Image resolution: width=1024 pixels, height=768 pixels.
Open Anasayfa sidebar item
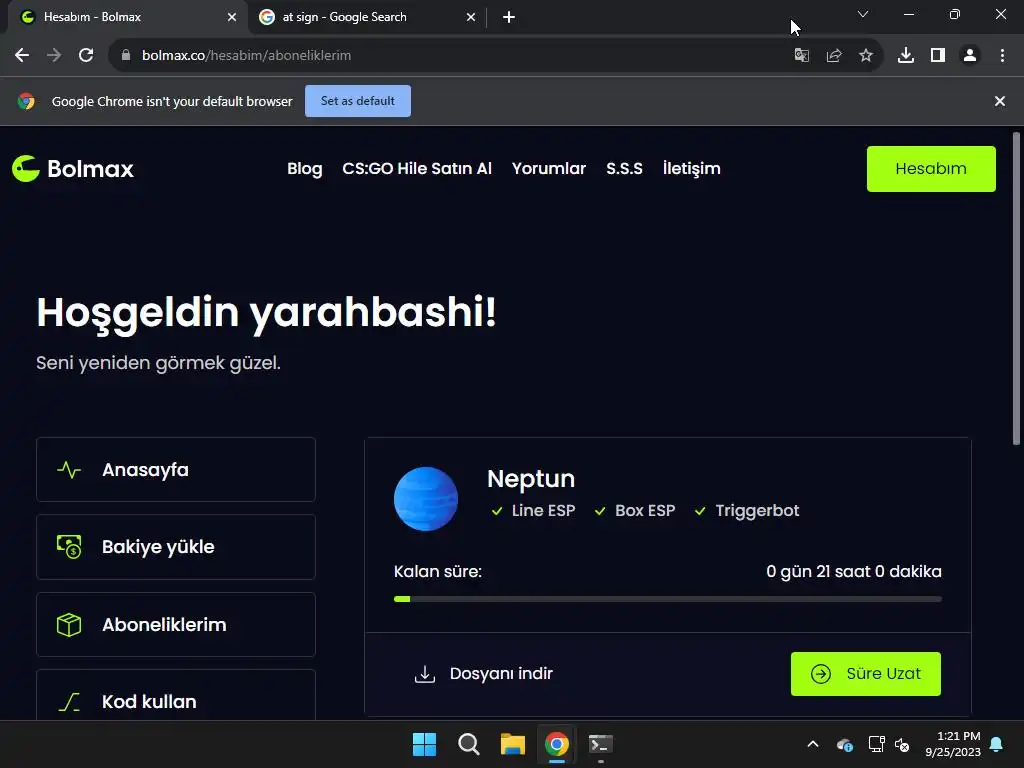176,470
